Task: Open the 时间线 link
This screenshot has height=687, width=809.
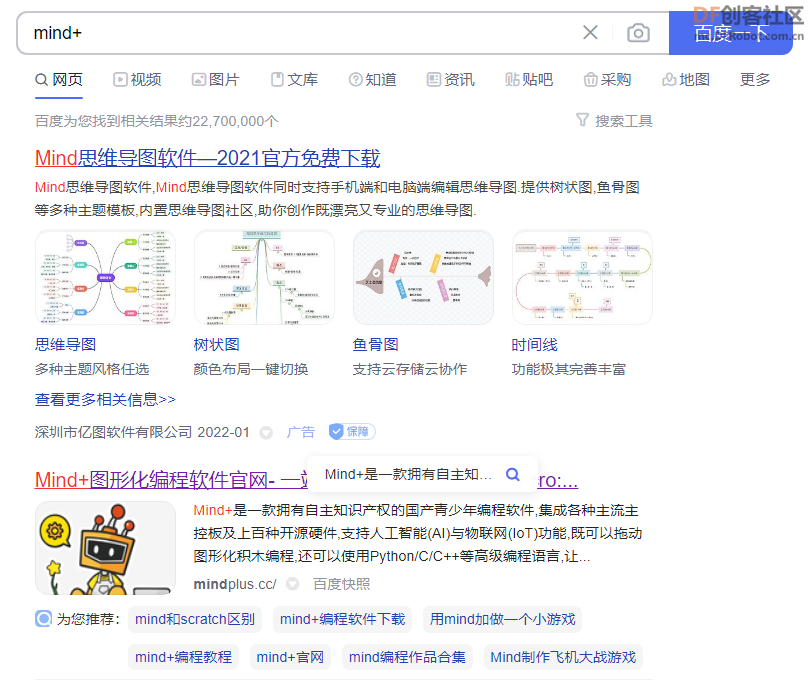Action: [534, 345]
